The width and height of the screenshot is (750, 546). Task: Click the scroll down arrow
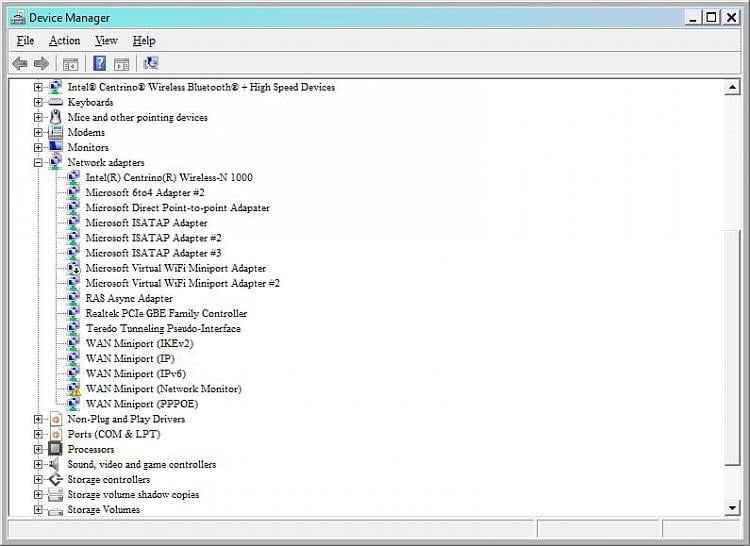tap(732, 508)
